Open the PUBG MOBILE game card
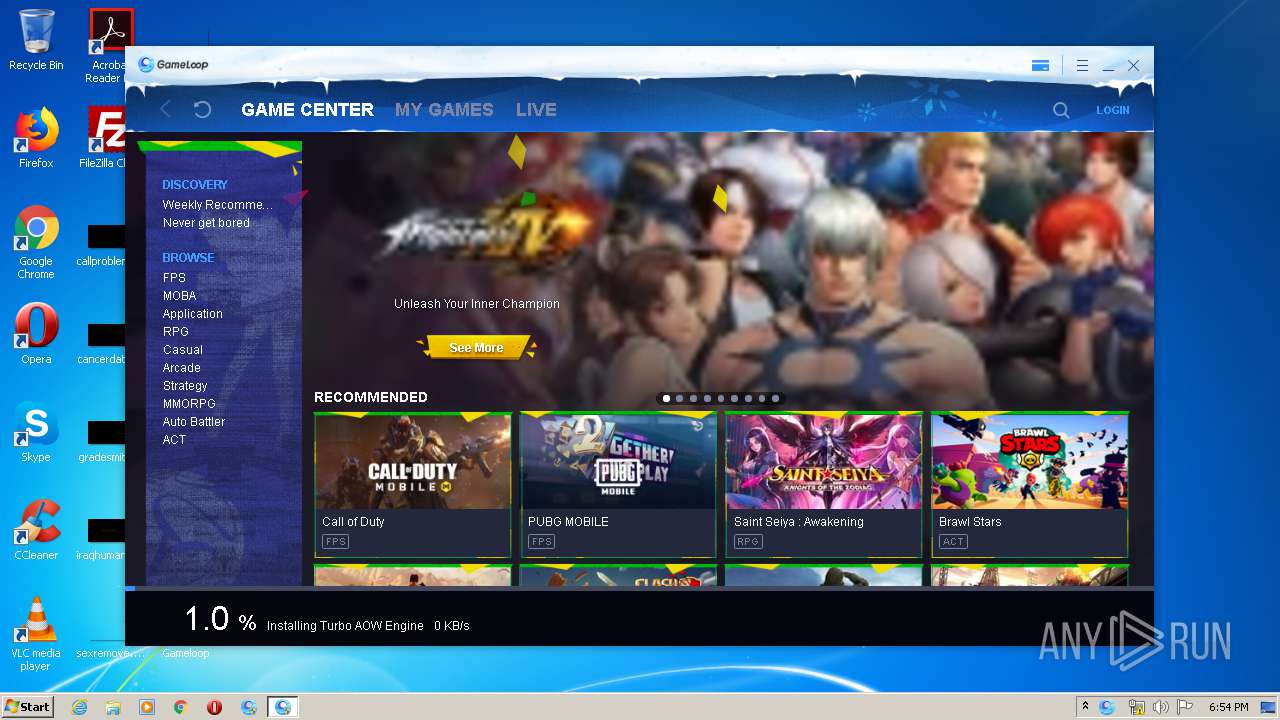This screenshot has height=720, width=1280. tap(618, 485)
